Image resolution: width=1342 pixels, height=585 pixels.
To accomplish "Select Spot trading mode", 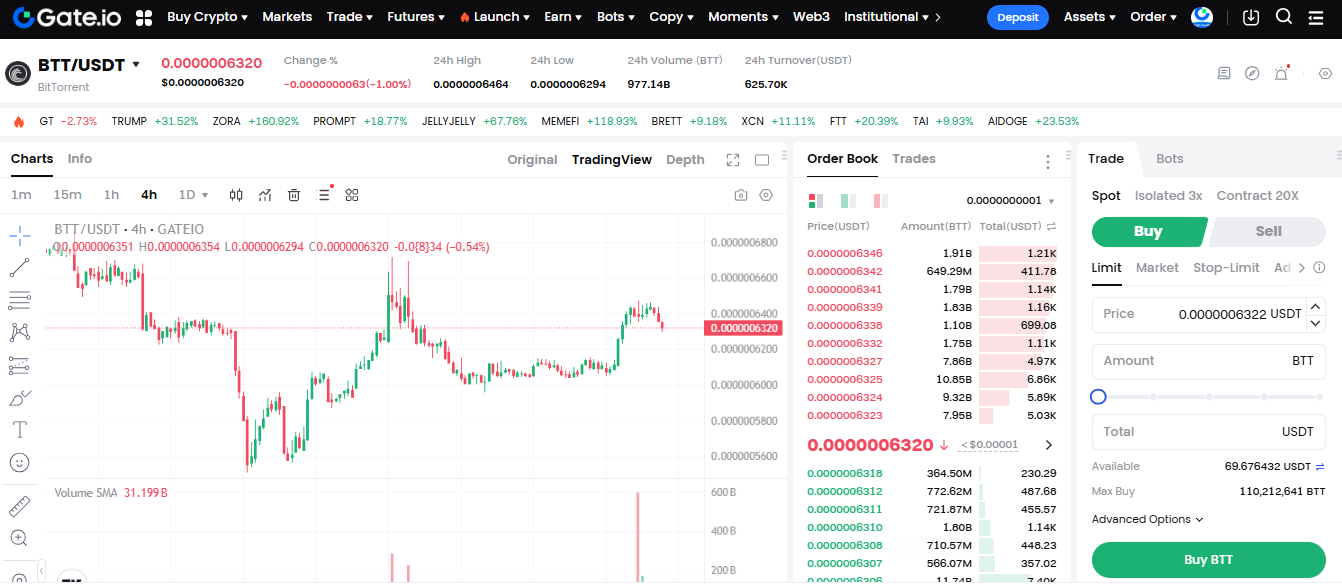I will [1106, 196].
